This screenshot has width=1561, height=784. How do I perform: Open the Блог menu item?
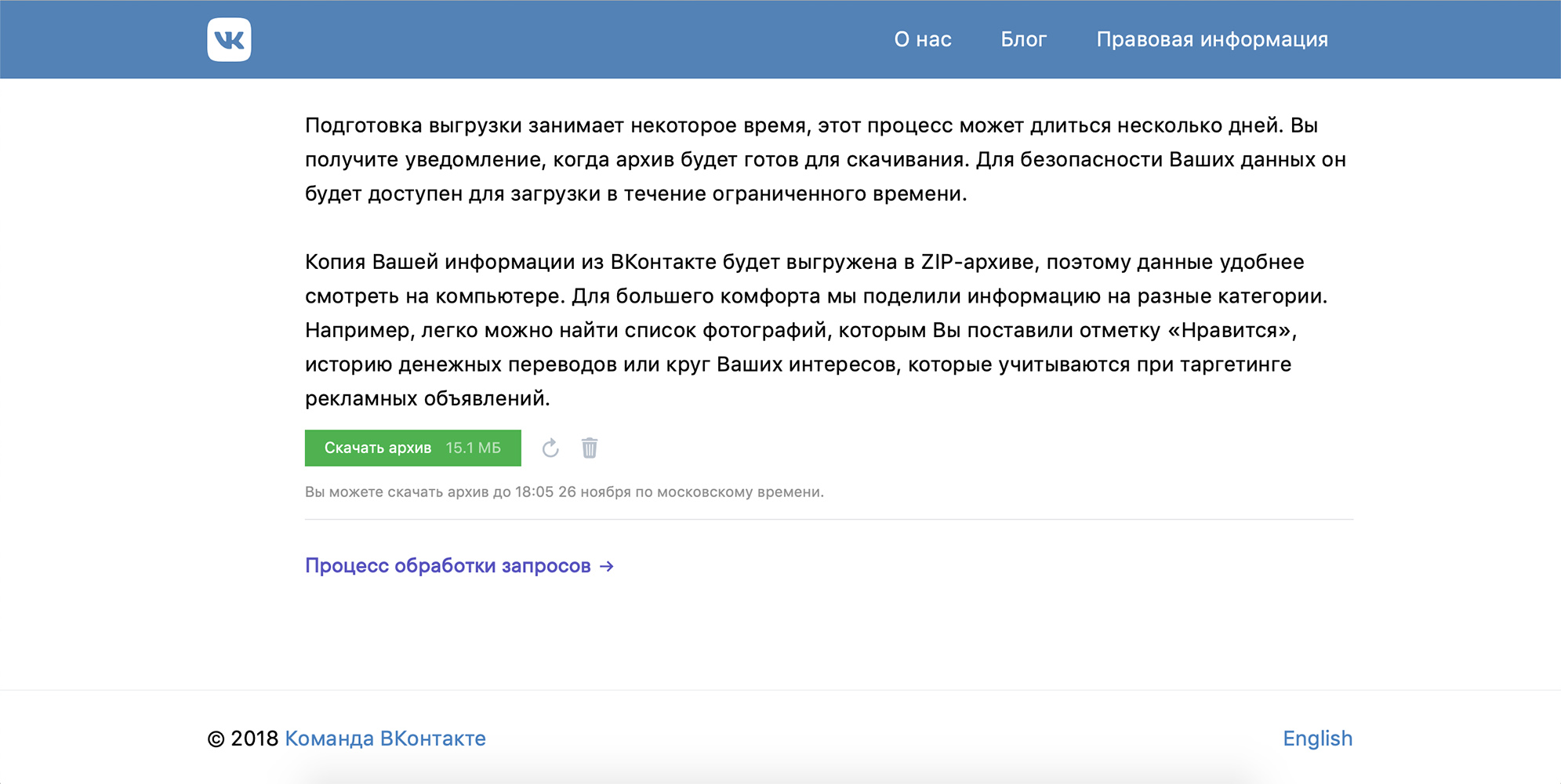1023,39
